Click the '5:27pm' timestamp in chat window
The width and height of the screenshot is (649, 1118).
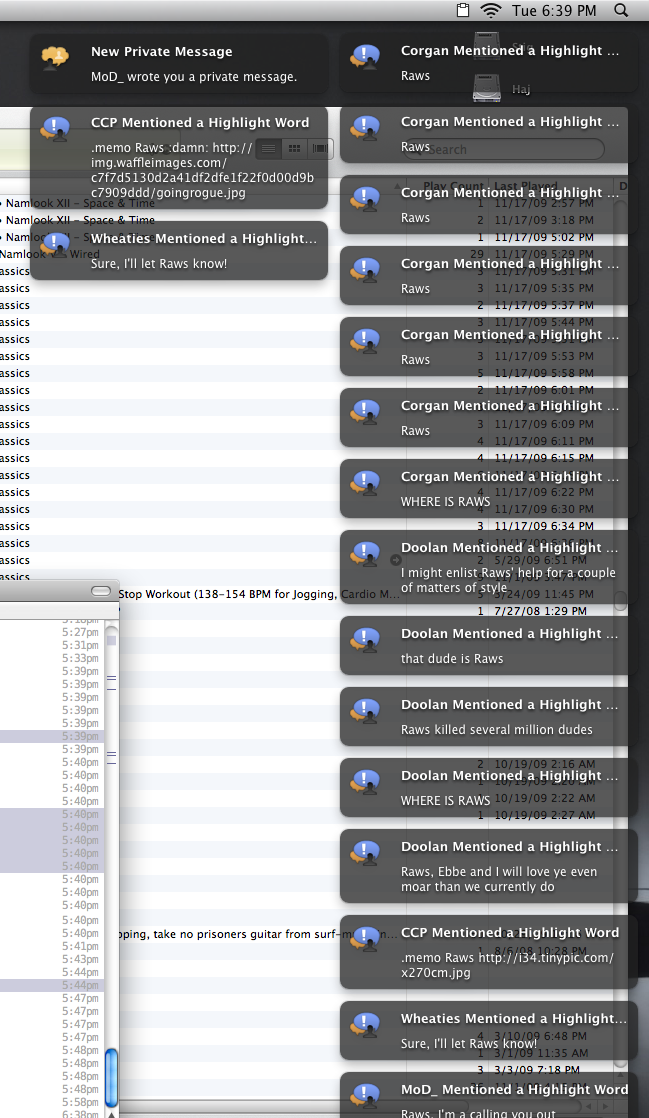tap(80, 632)
